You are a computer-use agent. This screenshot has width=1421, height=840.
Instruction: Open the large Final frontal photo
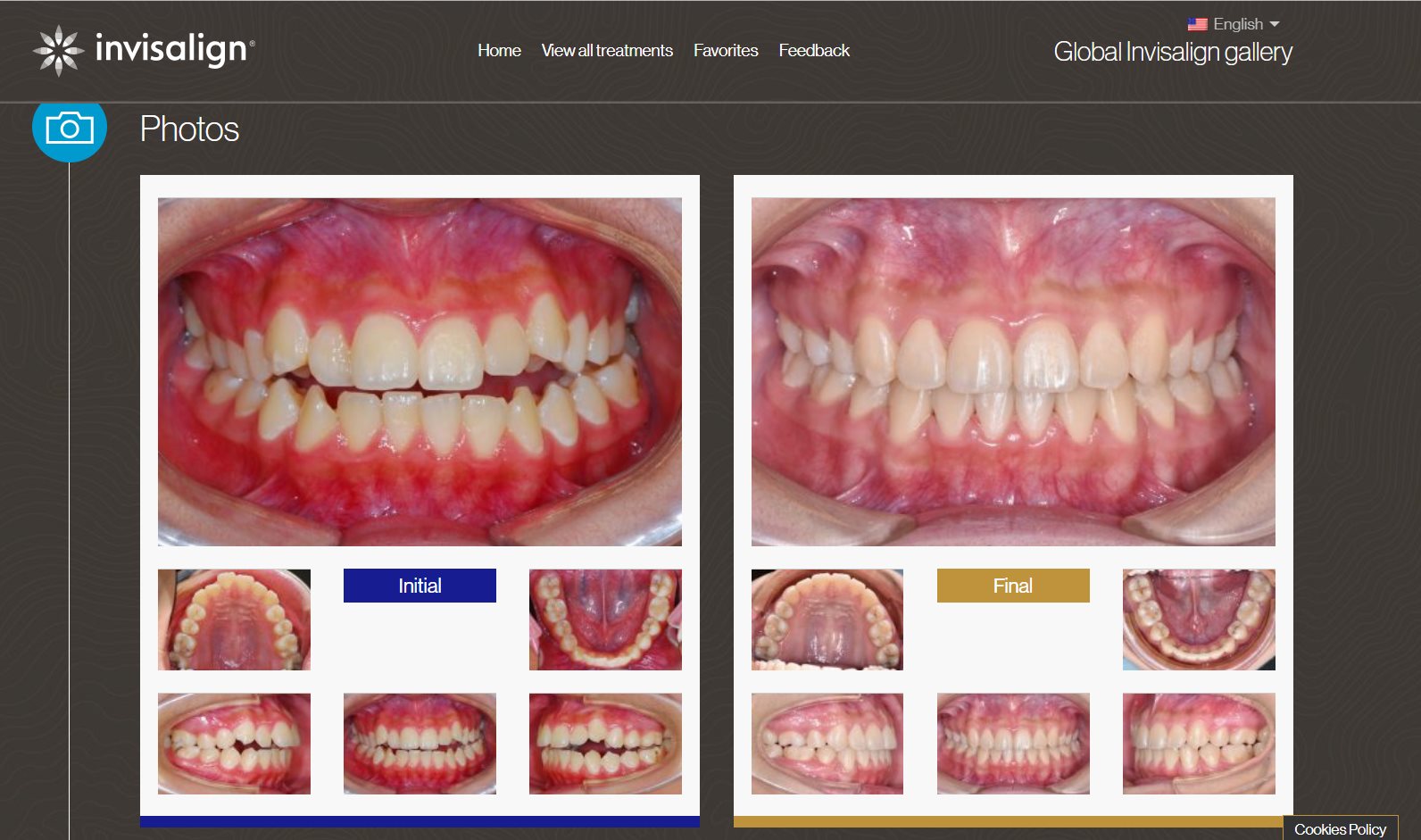pos(1013,371)
